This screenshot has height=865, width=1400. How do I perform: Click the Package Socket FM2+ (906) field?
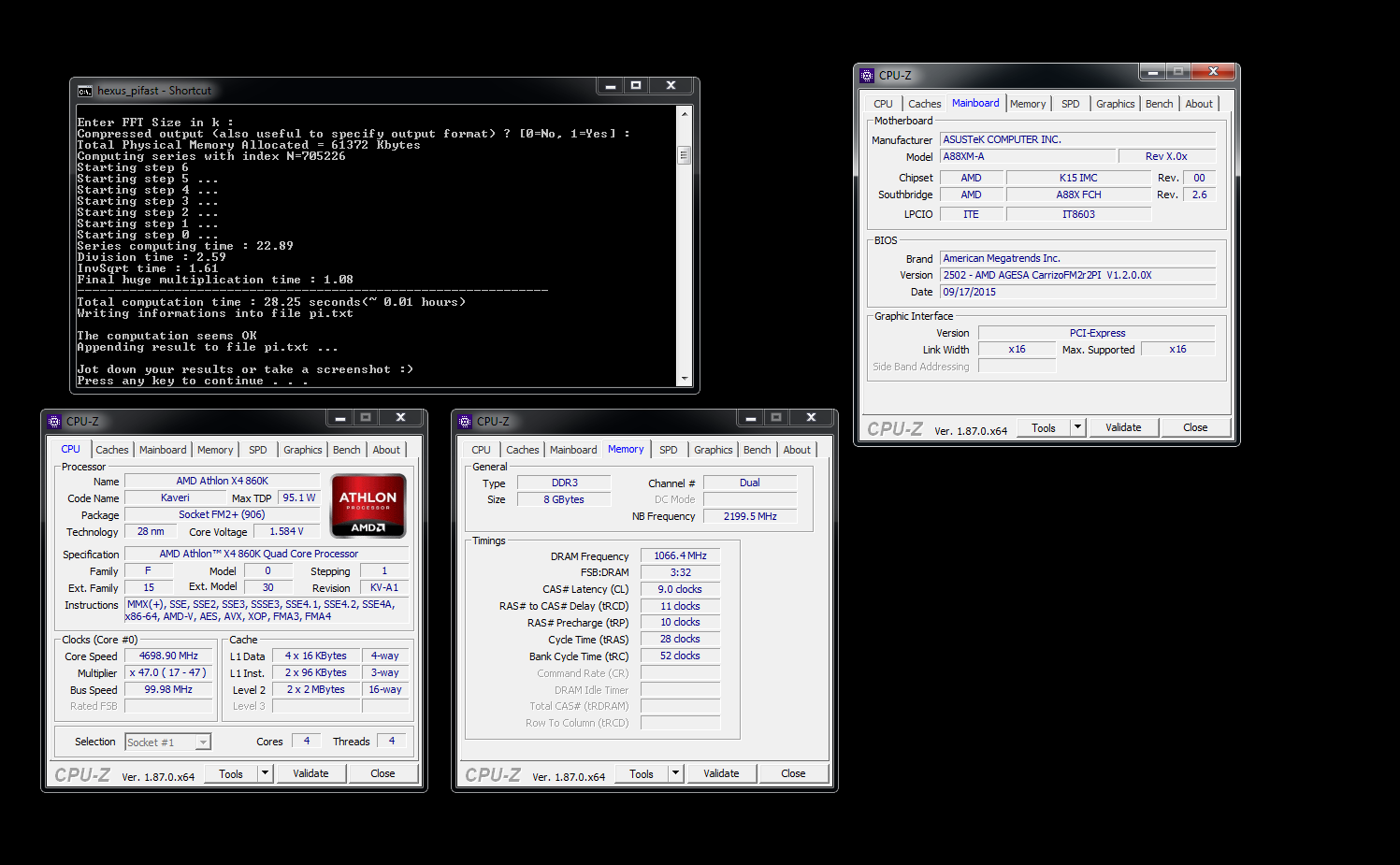tap(223, 515)
